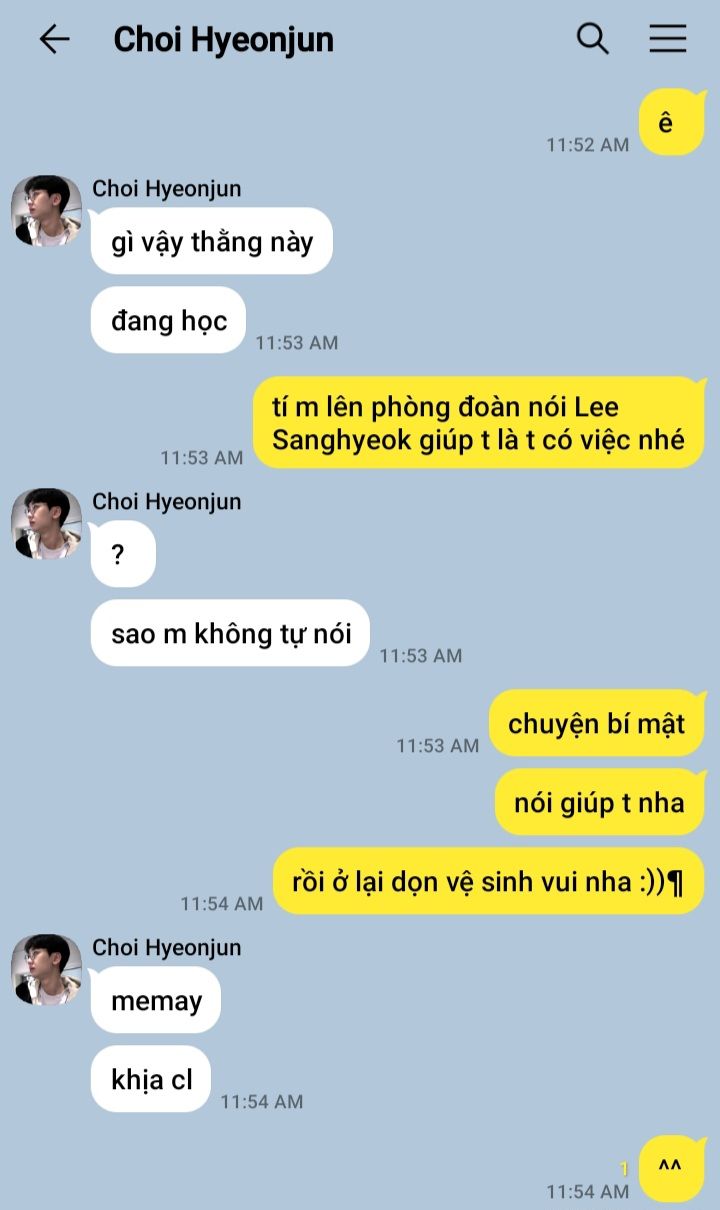This screenshot has height=1210, width=720.
Task: Select the "nói giúp t nha" bubble
Action: [600, 802]
